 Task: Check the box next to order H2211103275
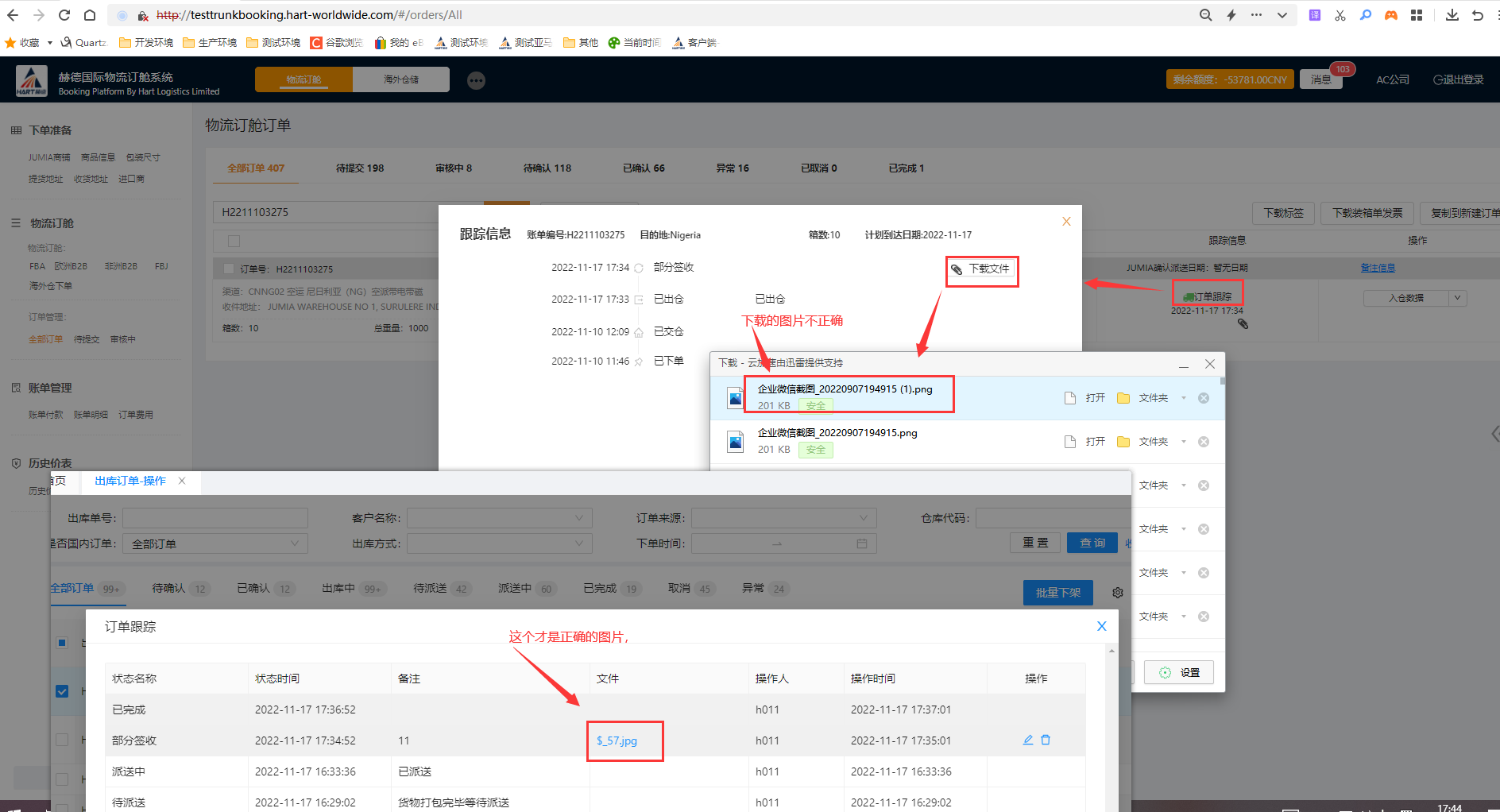click(x=229, y=269)
